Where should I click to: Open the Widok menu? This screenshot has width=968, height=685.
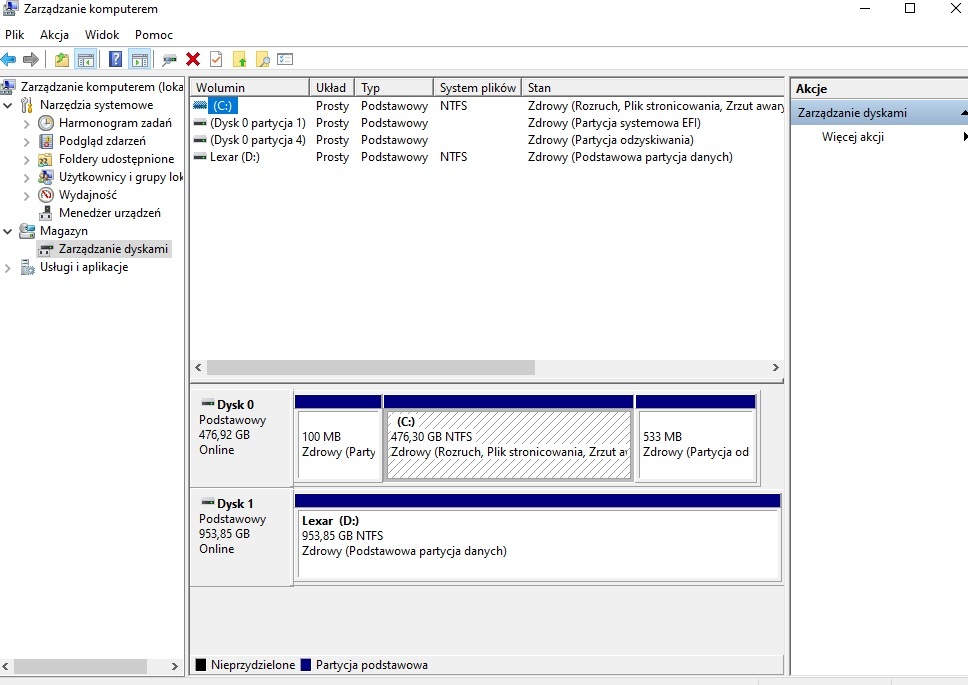102,35
